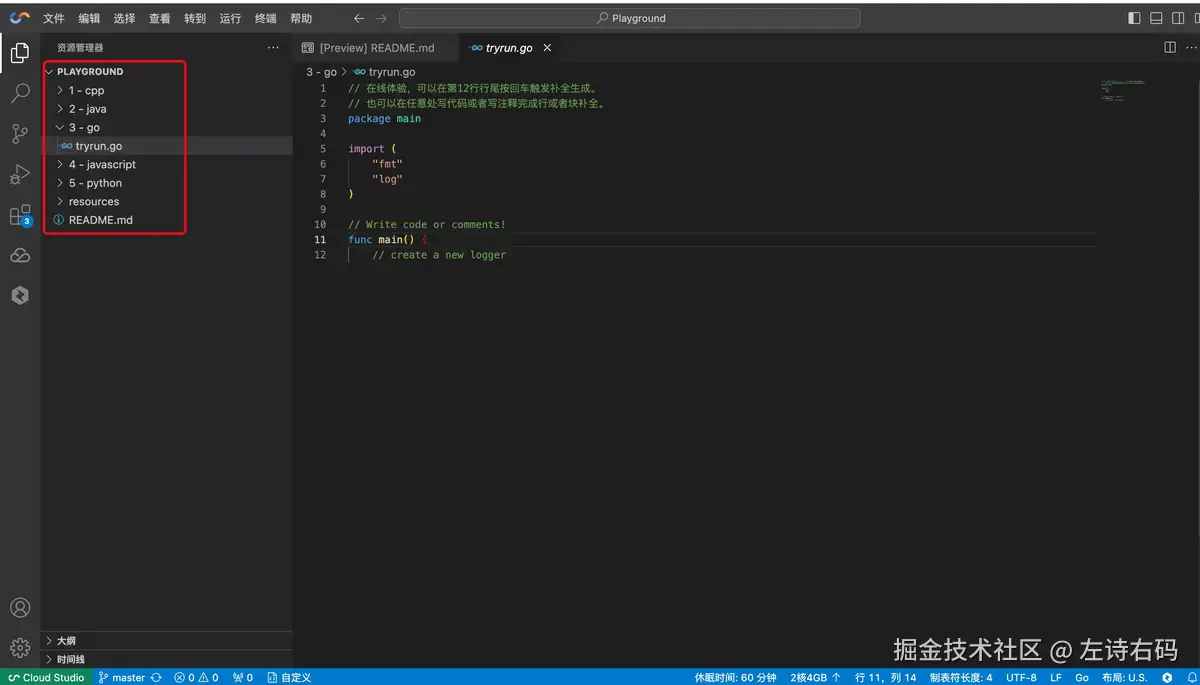Open the 转到 menu
The width and height of the screenshot is (1200, 685).
coord(195,18)
